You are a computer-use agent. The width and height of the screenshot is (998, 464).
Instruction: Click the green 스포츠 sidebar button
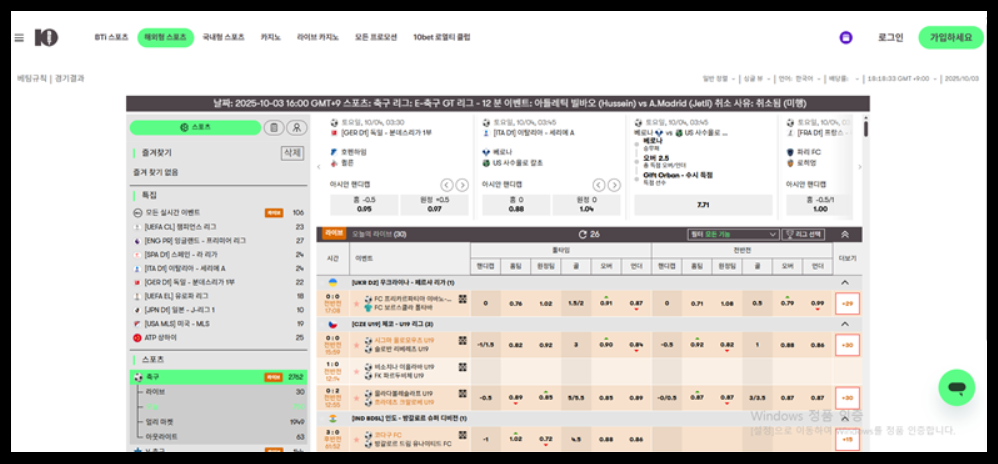point(195,127)
